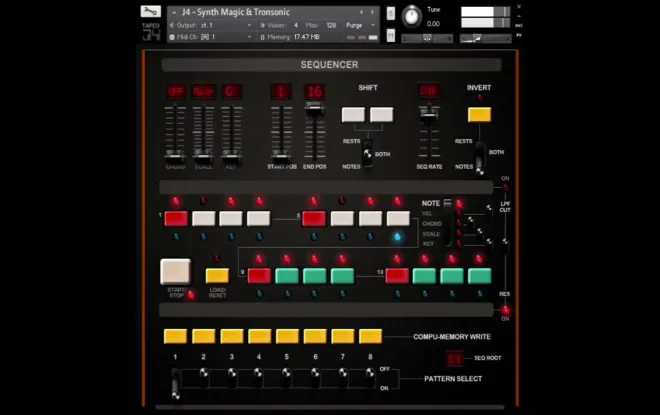The image size is (660, 415).
Task: Select SCALE edit mode in list
Action: point(431,234)
